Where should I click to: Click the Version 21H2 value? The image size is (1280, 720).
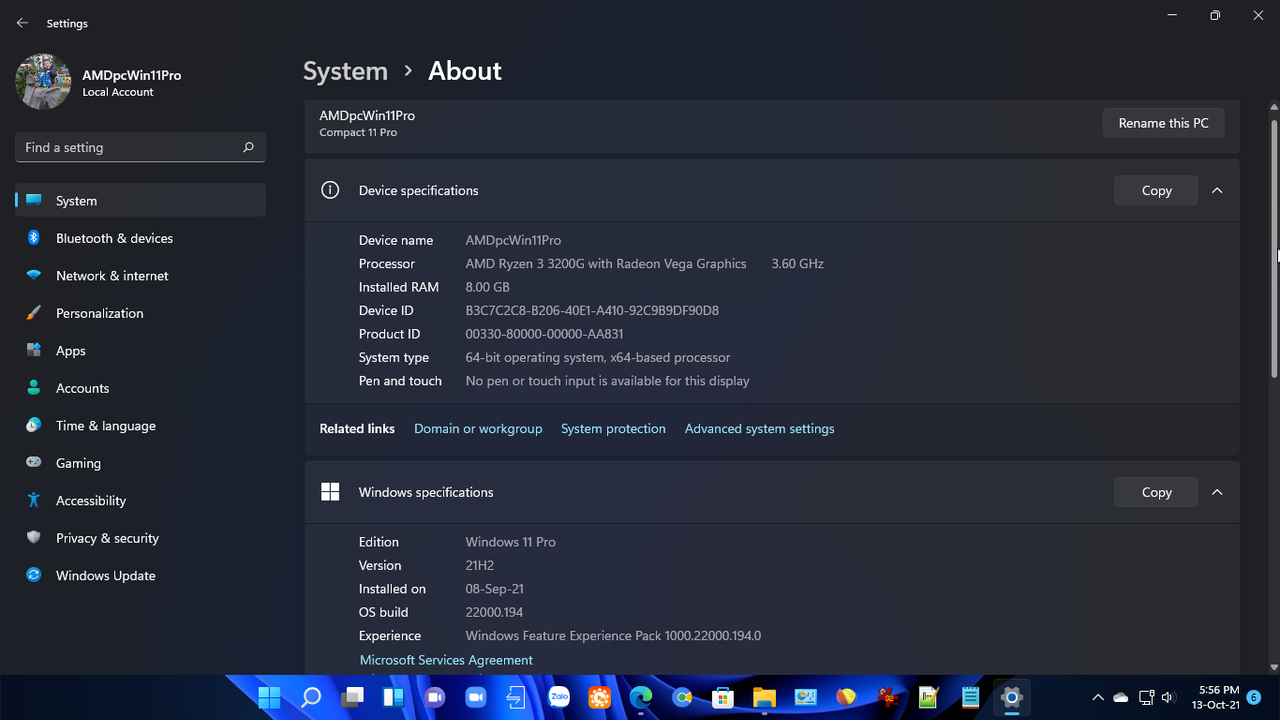pyautogui.click(x=480, y=565)
